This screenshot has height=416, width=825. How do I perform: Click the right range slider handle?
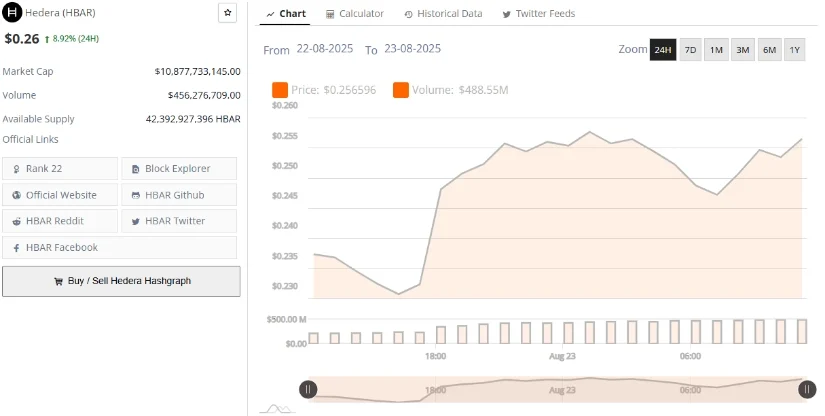807,390
